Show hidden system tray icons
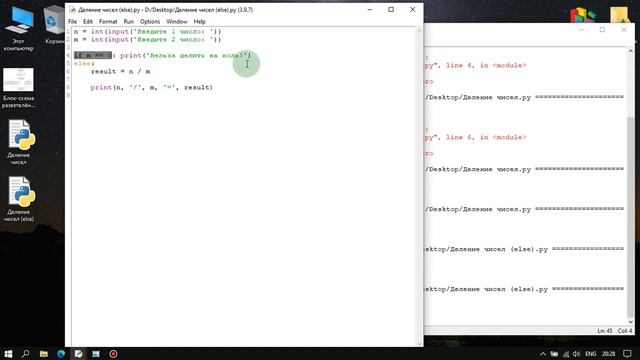 coord(543,354)
